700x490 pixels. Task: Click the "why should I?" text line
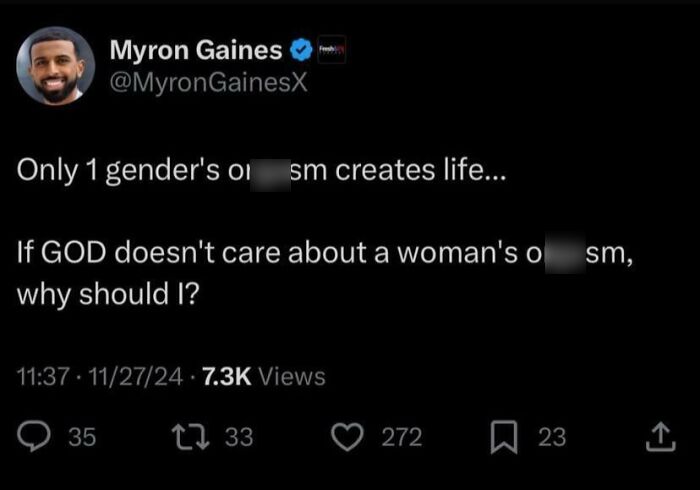pyautogui.click(x=106, y=296)
